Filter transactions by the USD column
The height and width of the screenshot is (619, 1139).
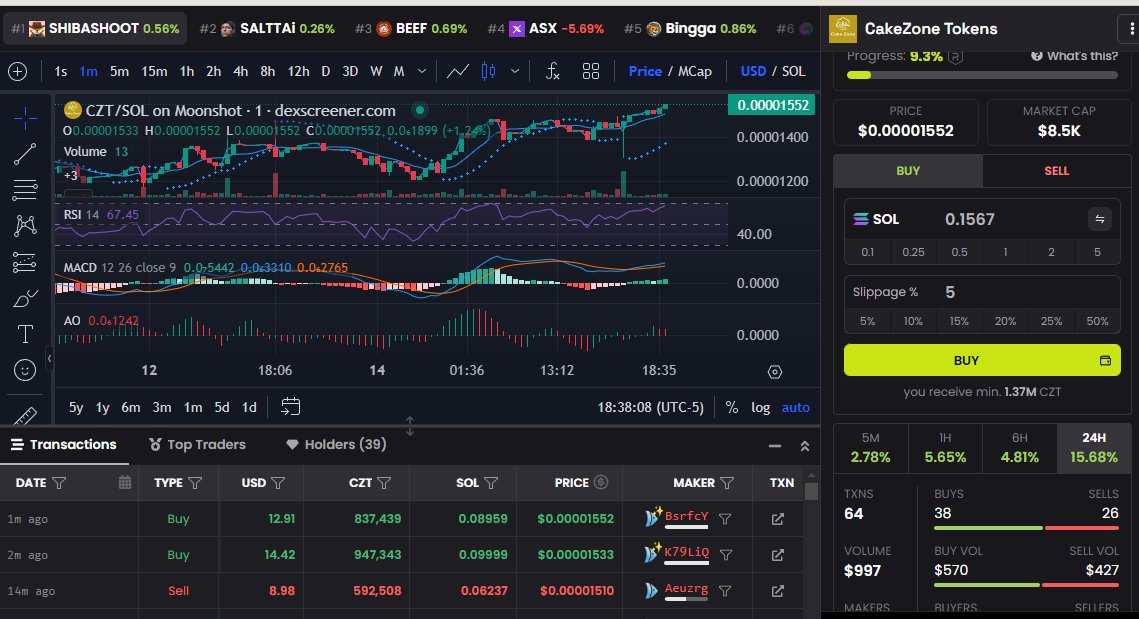pos(277,482)
